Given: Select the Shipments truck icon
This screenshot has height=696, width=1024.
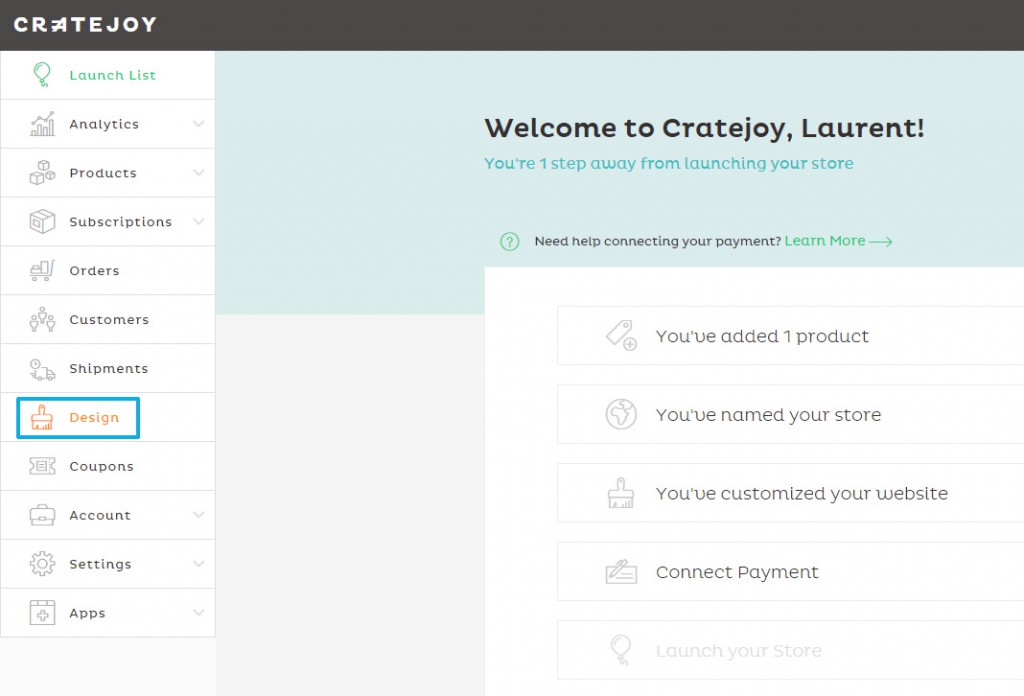Looking at the screenshot, I should tap(41, 368).
